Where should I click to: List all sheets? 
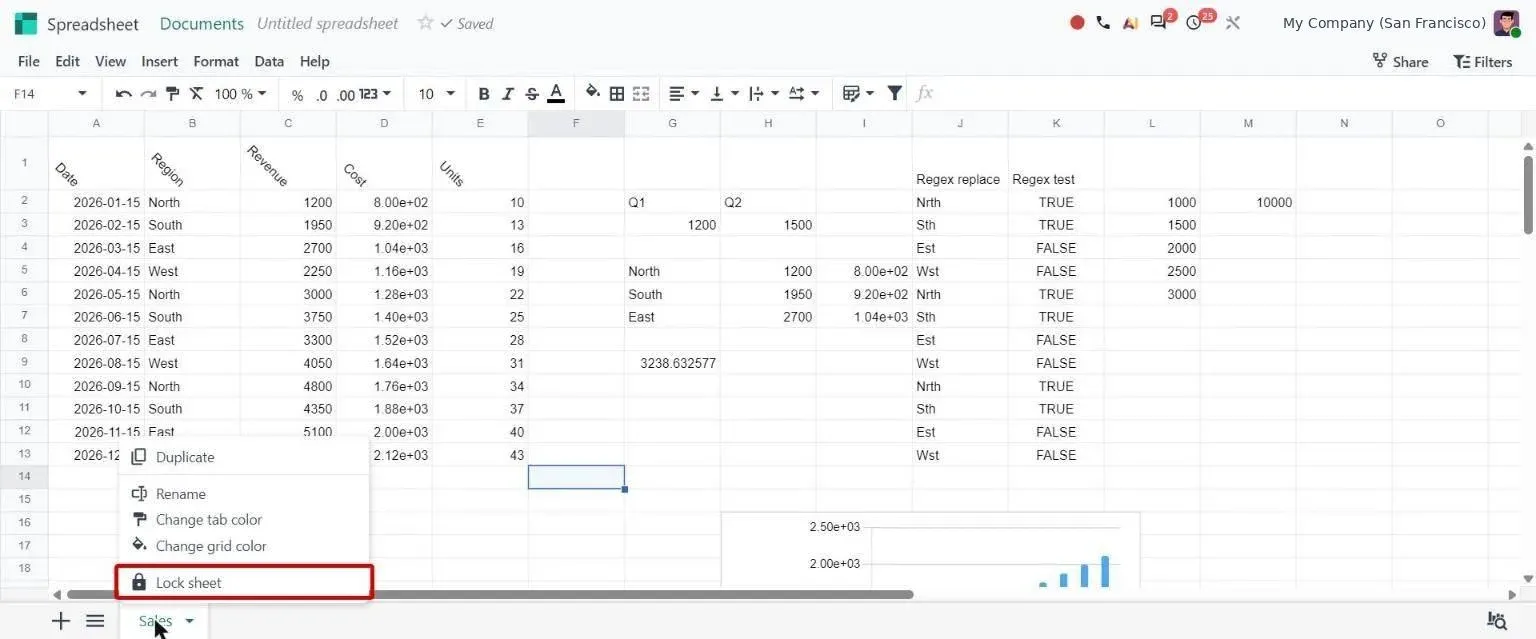click(95, 621)
